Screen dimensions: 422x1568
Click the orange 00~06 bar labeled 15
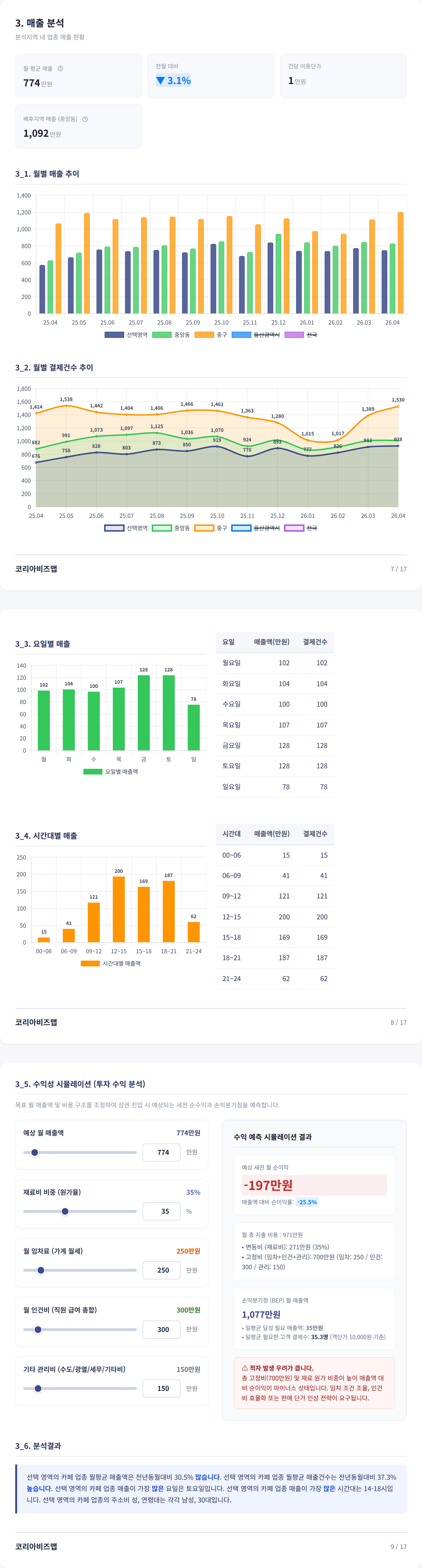(x=44, y=939)
